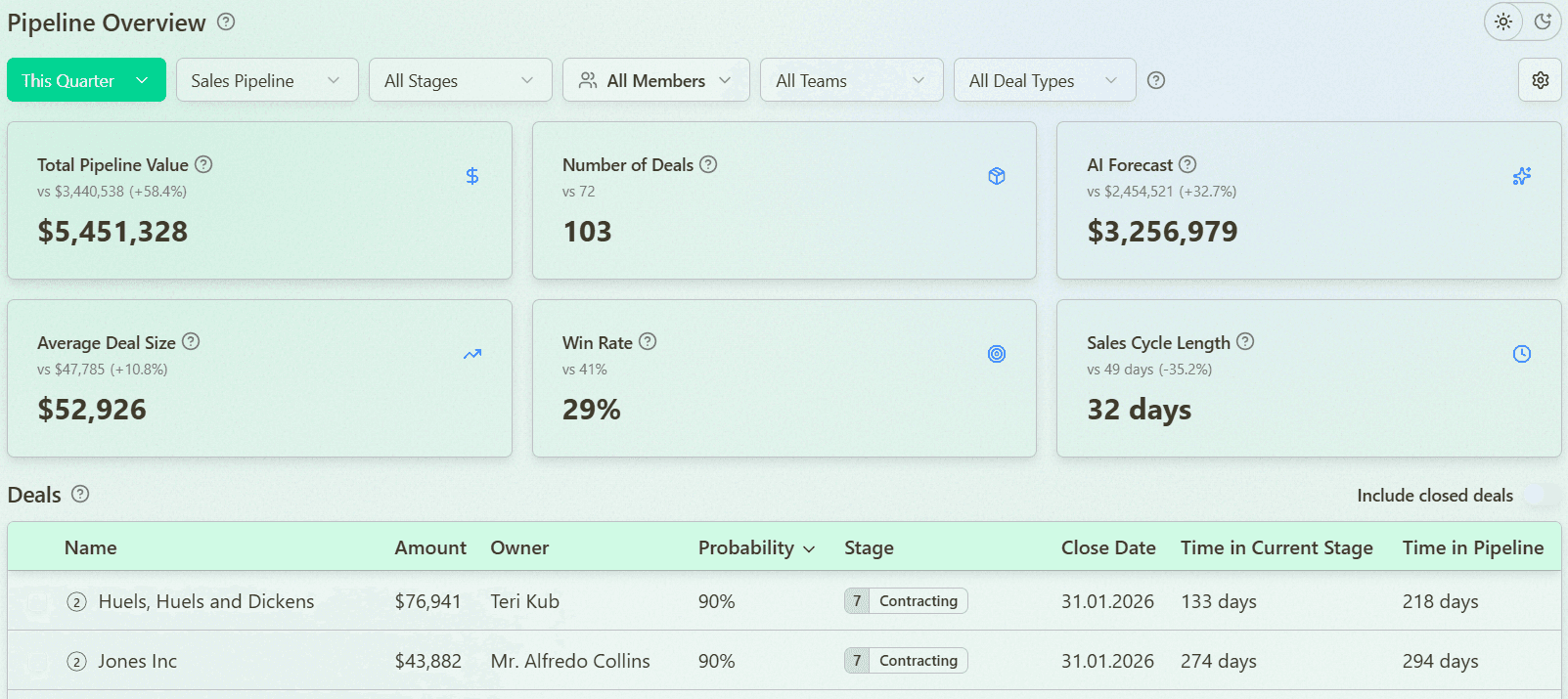
Task: Open the All Teams filter dropdown
Action: coord(852,80)
